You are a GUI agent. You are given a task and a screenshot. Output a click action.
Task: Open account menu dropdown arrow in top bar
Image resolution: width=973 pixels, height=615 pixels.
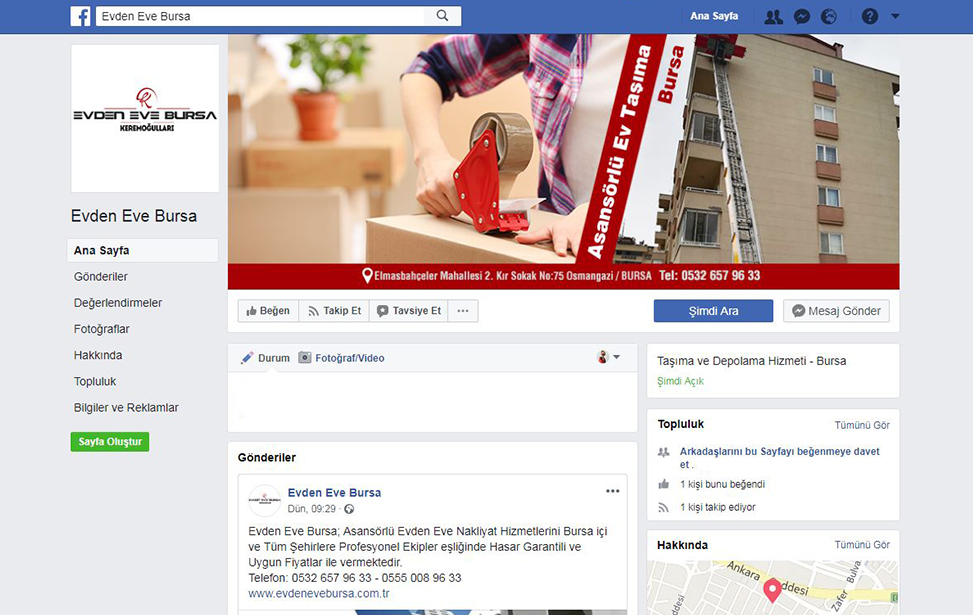pyautogui.click(x=895, y=16)
